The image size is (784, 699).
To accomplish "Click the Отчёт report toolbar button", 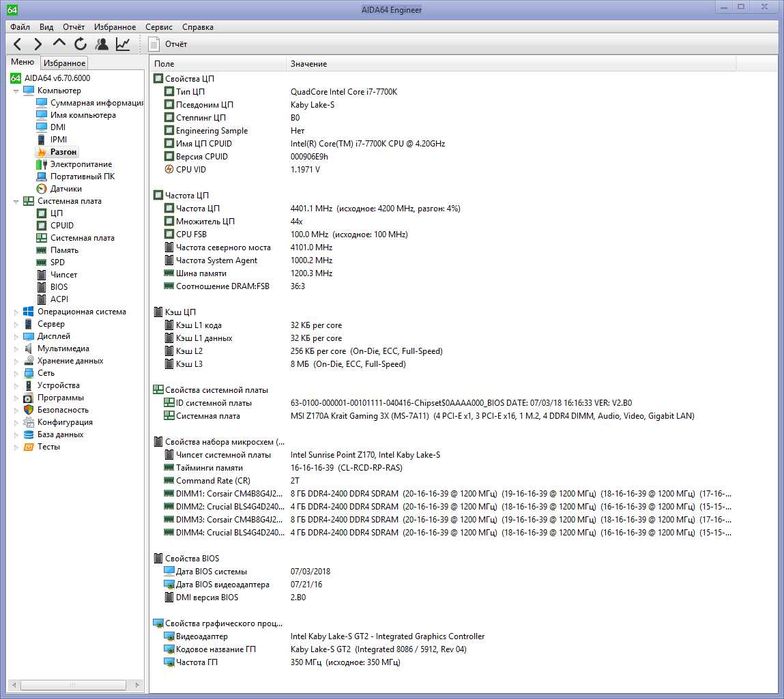I will click(168, 44).
